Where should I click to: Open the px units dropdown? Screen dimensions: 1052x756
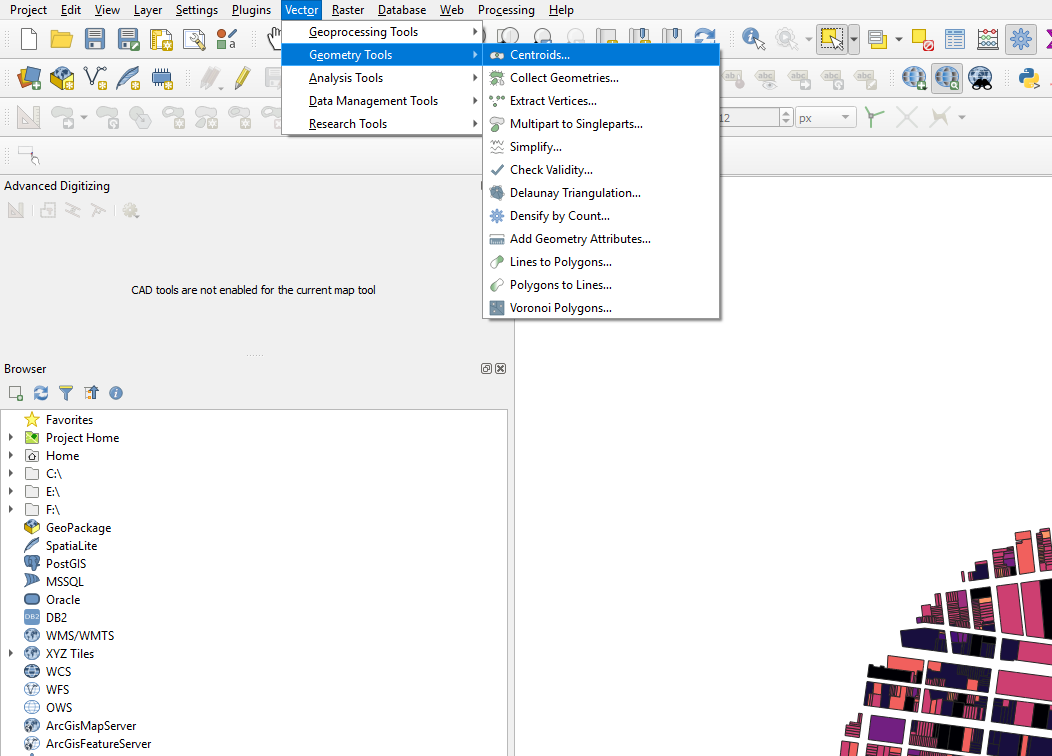[x=825, y=118]
